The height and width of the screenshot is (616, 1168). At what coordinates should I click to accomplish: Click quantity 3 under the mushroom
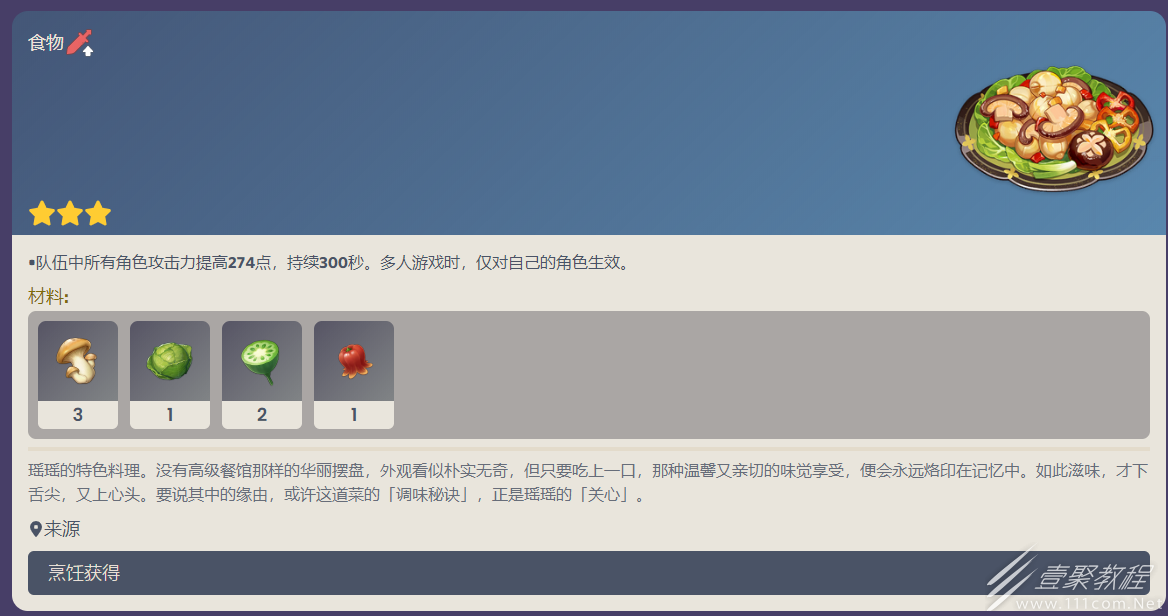[77, 415]
